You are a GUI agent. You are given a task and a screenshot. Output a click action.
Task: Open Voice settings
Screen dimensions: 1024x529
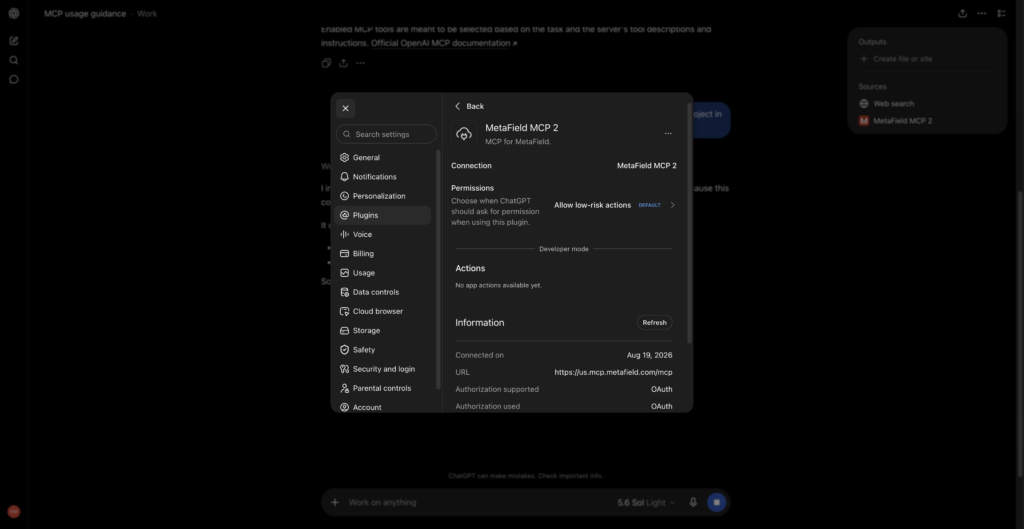[382, 234]
